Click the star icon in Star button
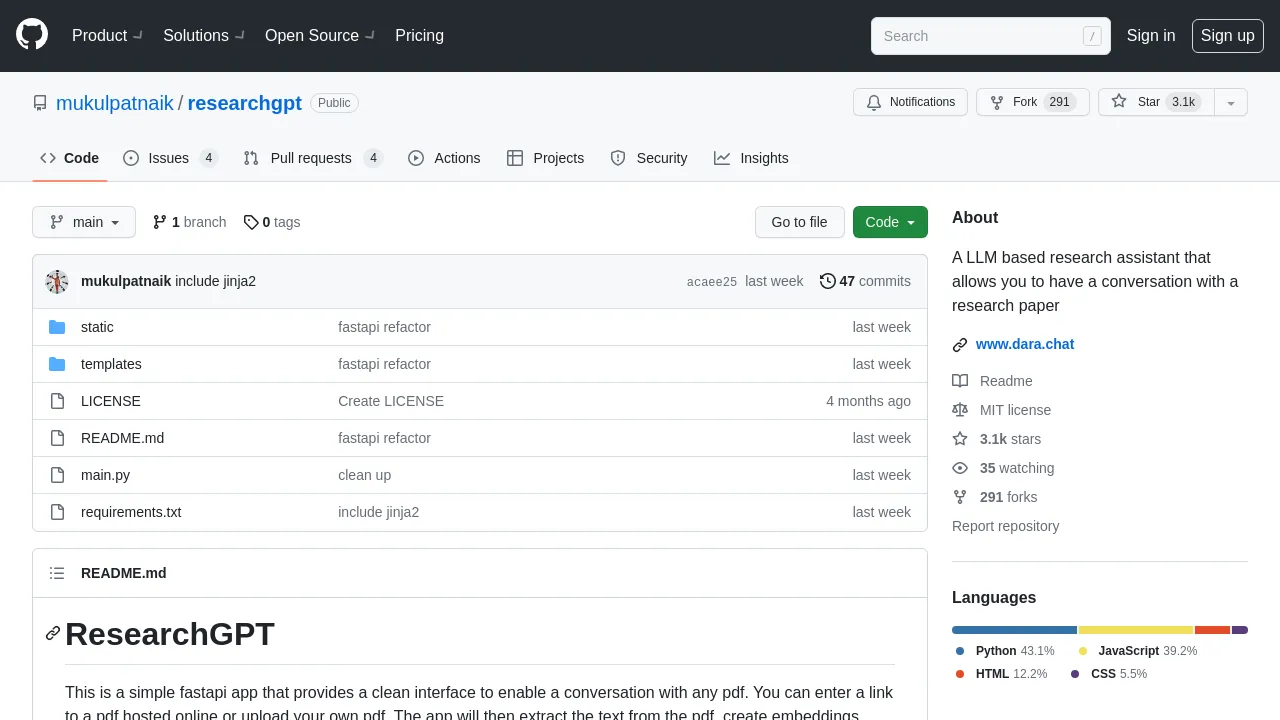1280x720 pixels. click(x=1119, y=102)
